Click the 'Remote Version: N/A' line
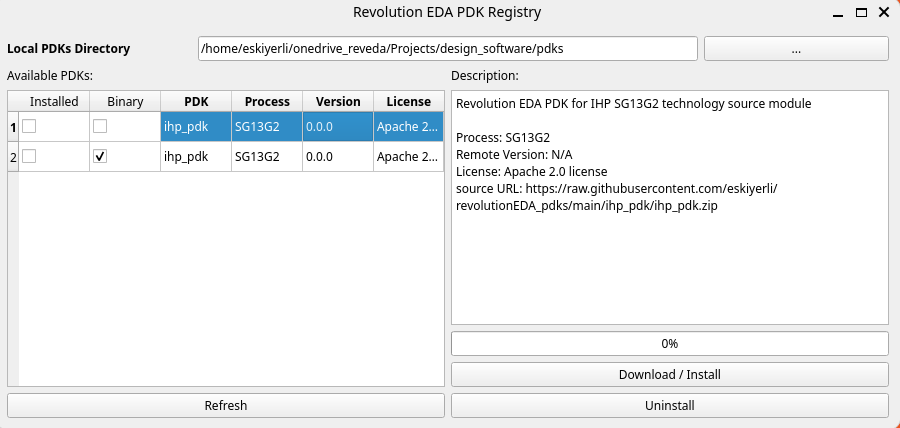Viewport: 900px width, 428px height. [514, 155]
